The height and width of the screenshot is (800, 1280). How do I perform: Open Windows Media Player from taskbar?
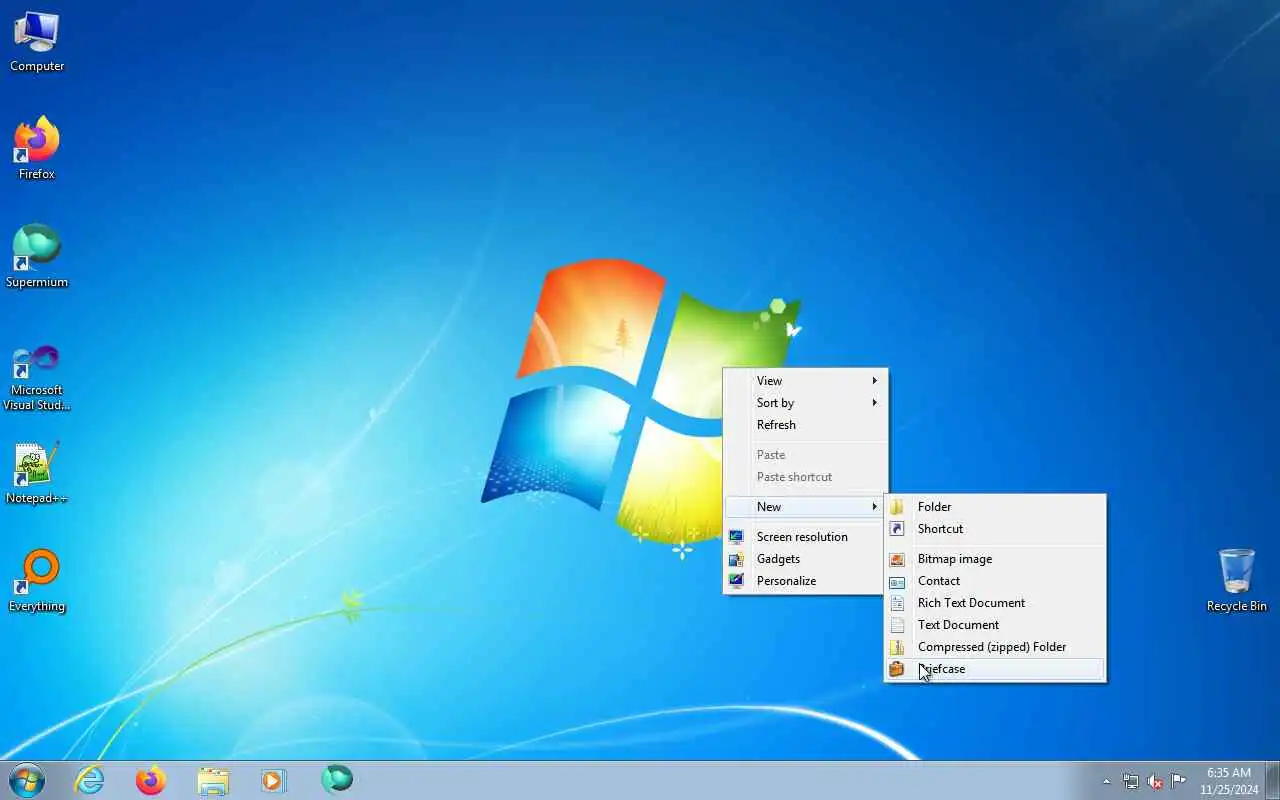(x=274, y=780)
